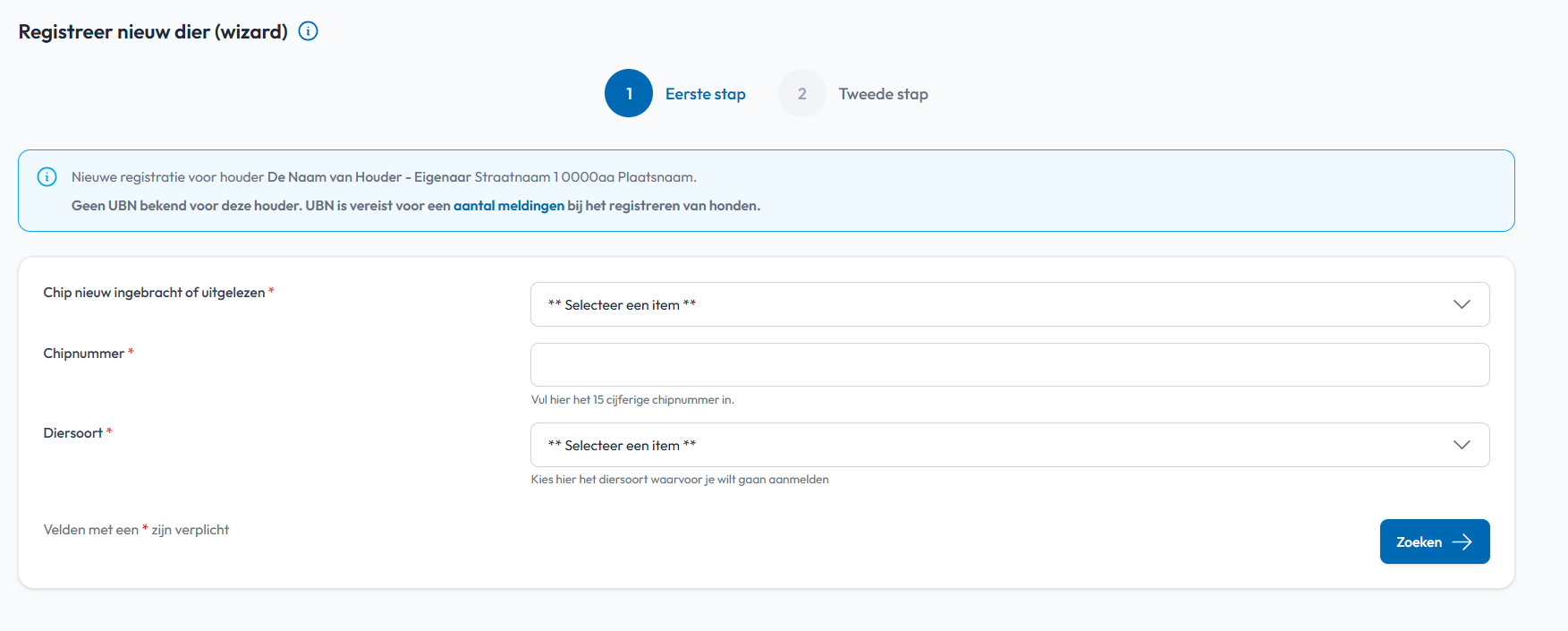Click the info icon in the blue notice

pos(47,177)
